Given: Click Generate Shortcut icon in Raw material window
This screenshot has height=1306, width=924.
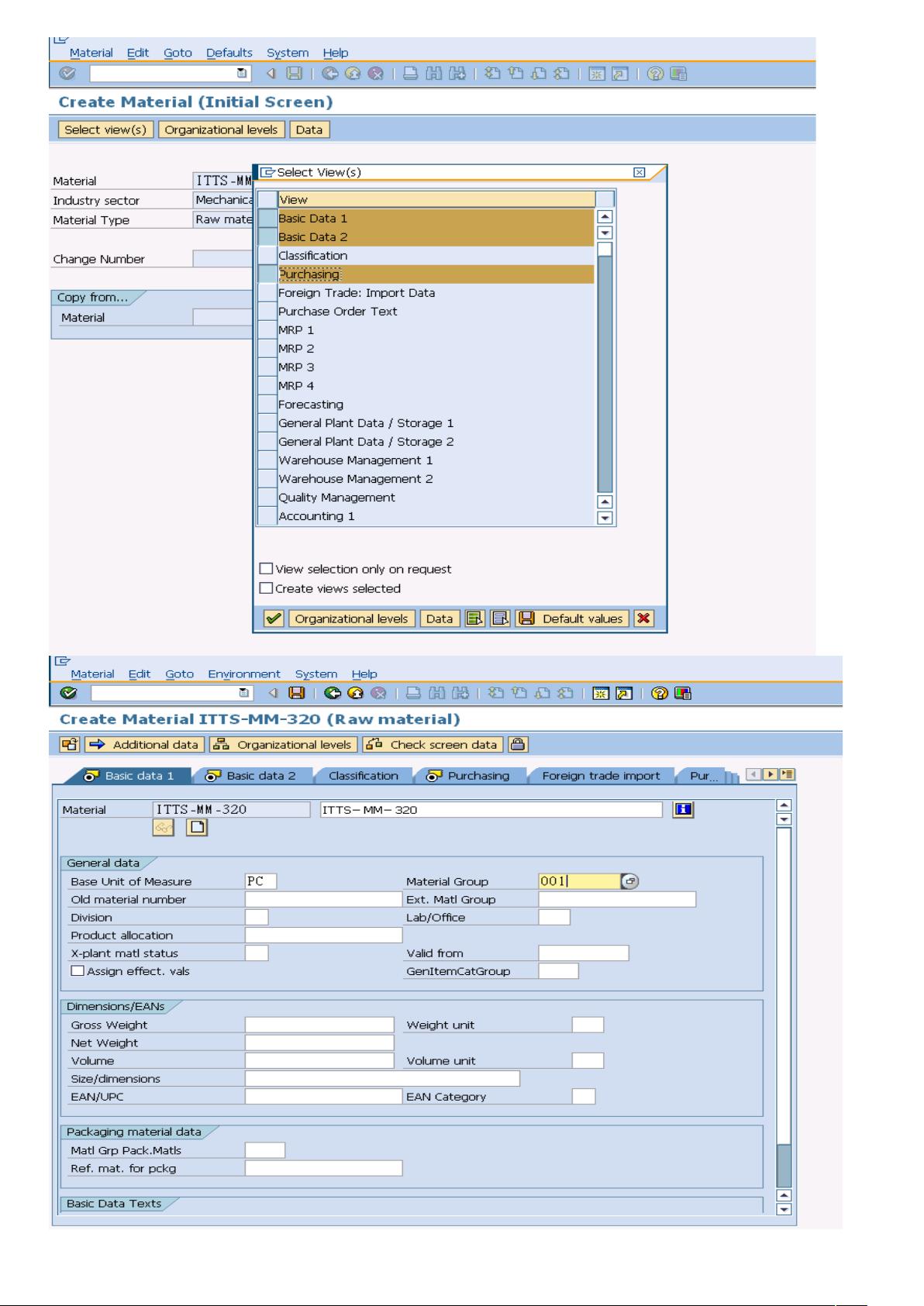Looking at the screenshot, I should tap(623, 693).
